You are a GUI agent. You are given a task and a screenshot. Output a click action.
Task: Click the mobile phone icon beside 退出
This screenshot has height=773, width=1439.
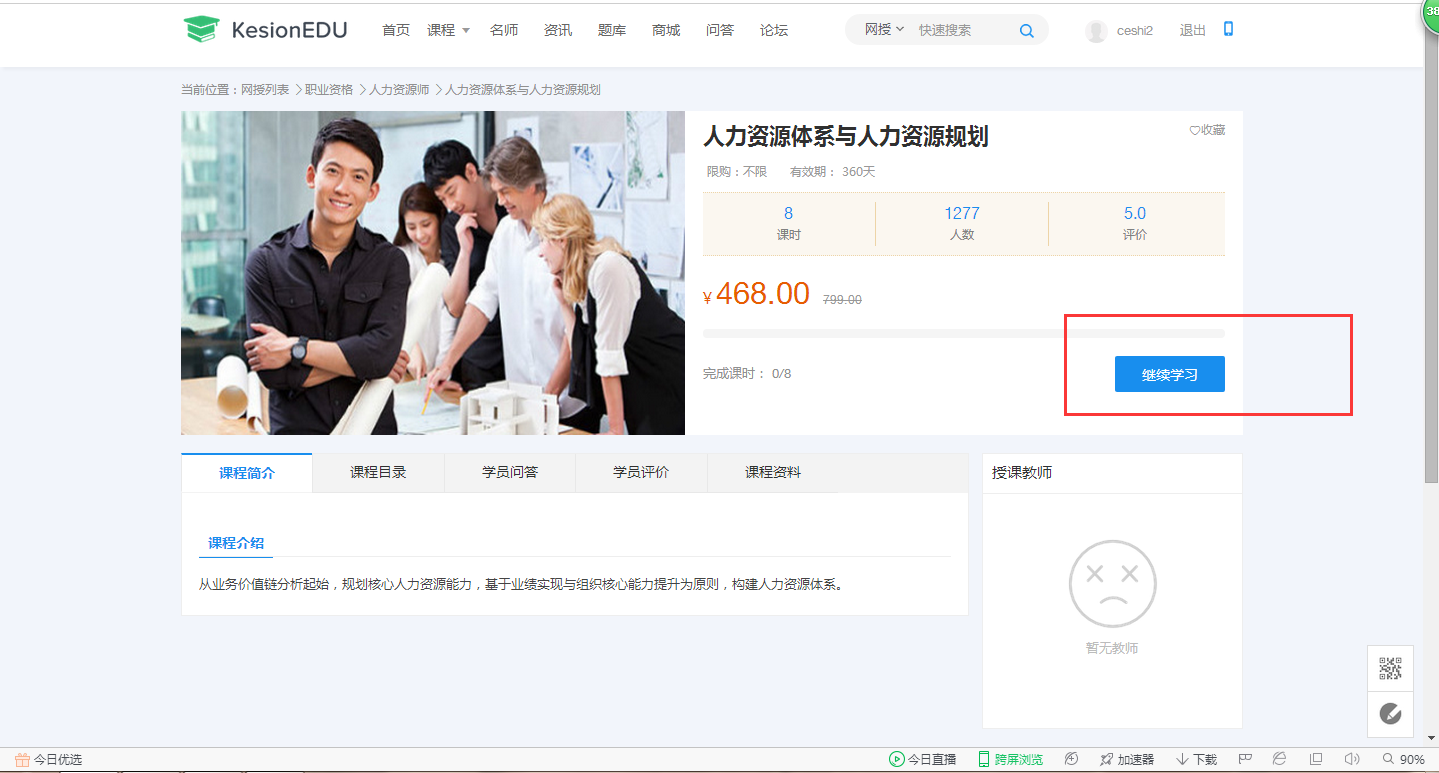click(1227, 30)
